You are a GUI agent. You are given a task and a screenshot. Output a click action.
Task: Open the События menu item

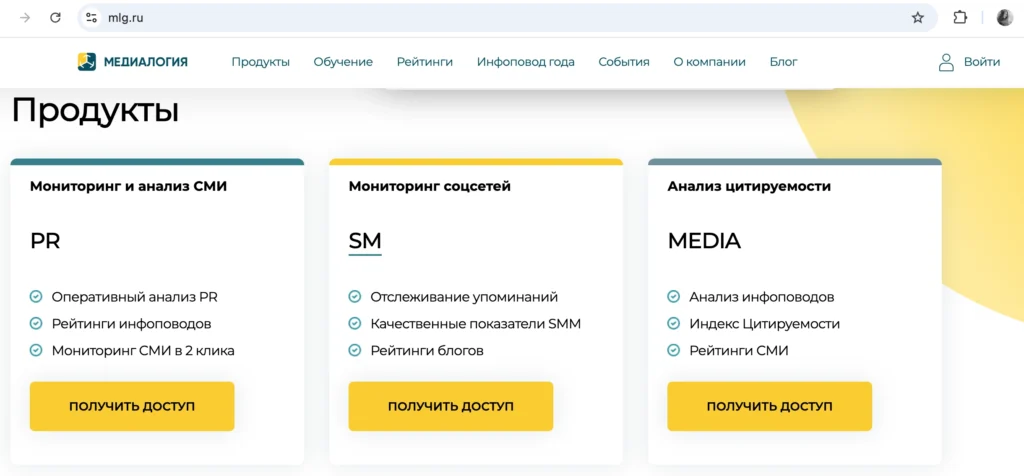coord(624,62)
